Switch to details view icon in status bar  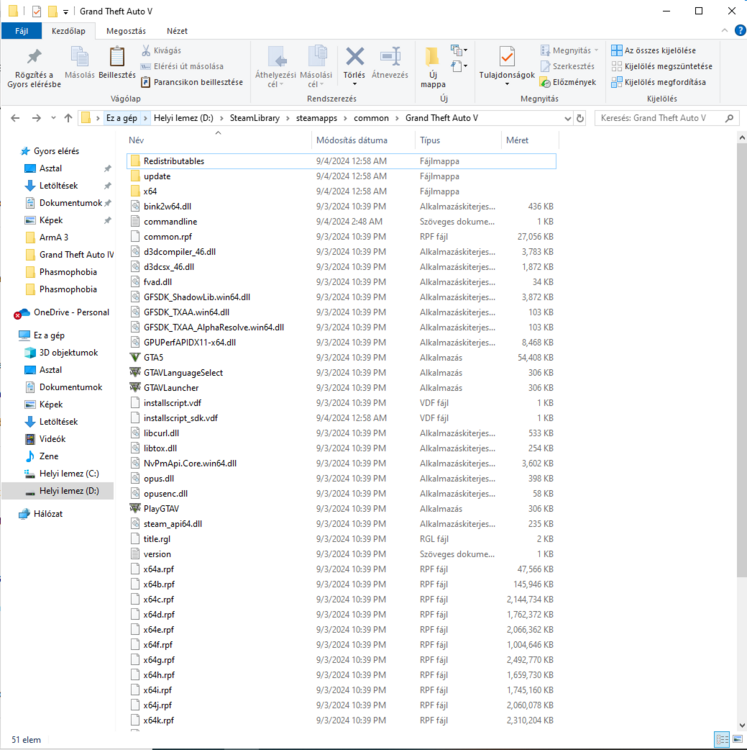[x=721, y=739]
